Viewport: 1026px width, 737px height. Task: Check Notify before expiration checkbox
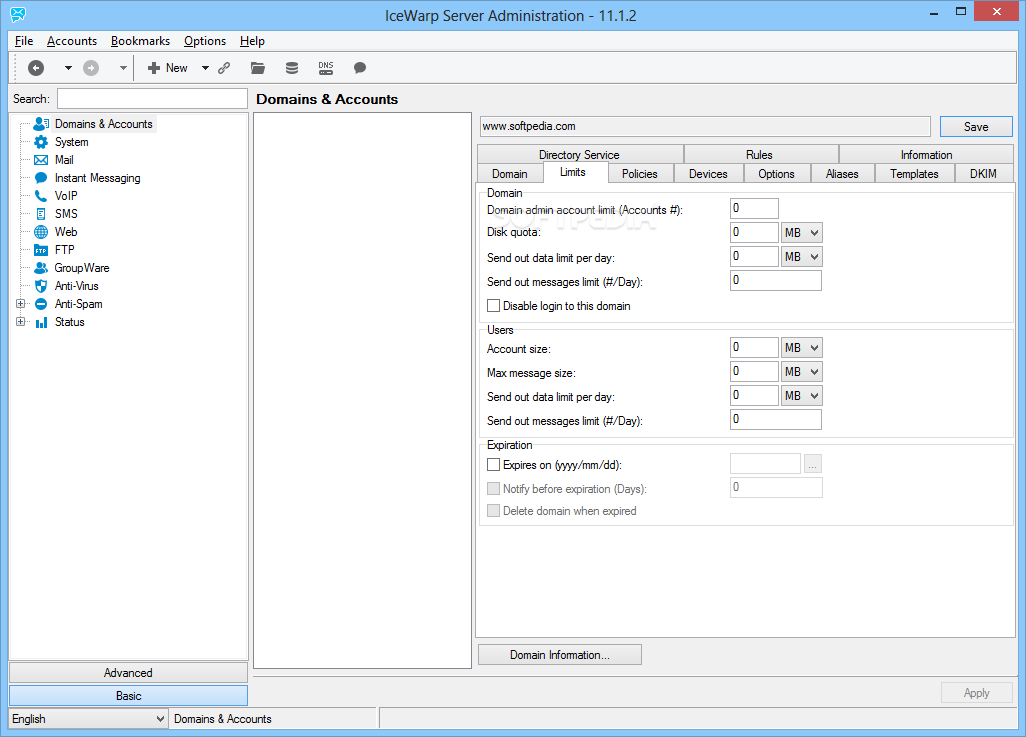pyautogui.click(x=493, y=488)
